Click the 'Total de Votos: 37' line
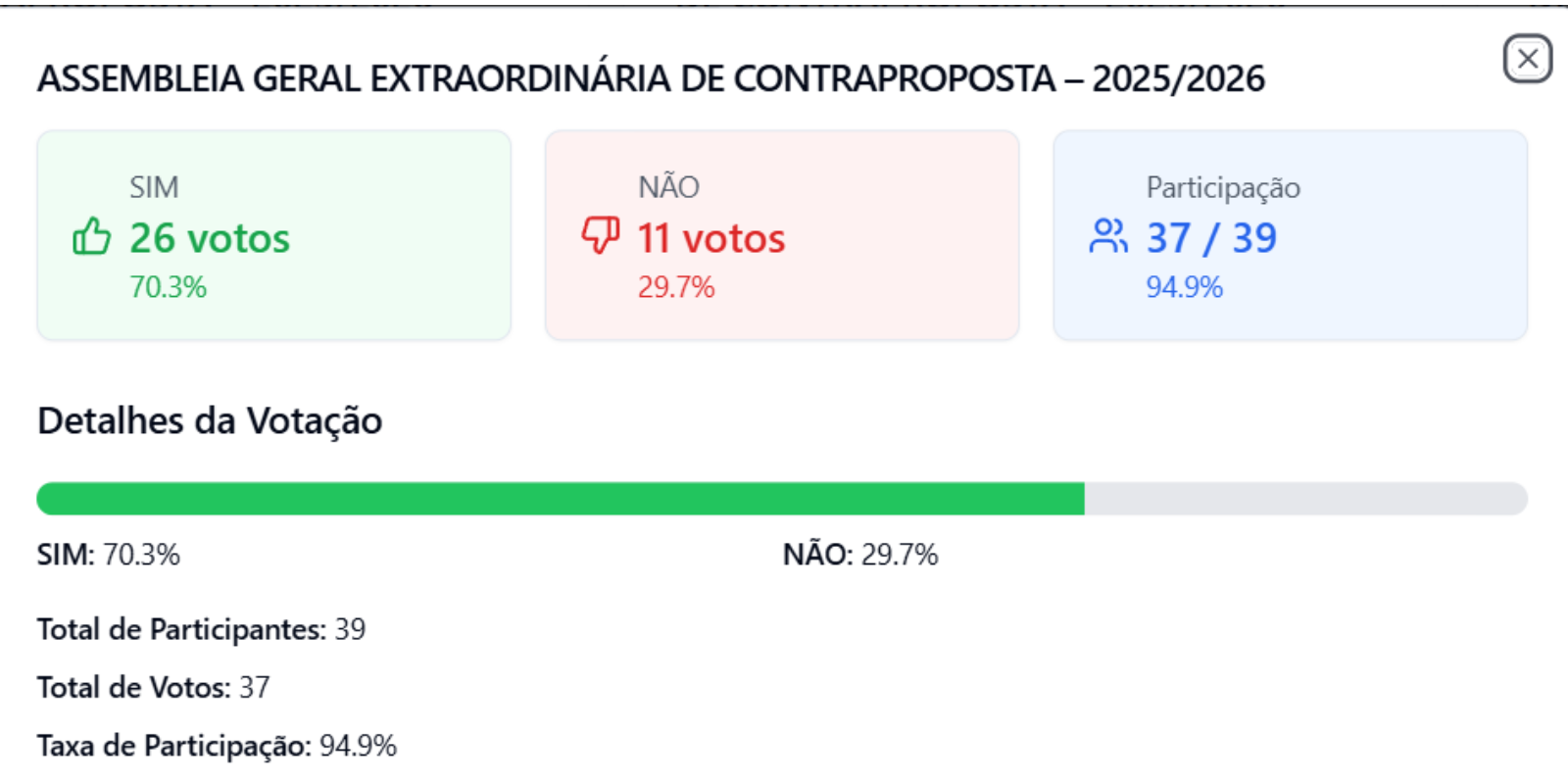This screenshot has width=1568, height=784. click(x=154, y=687)
